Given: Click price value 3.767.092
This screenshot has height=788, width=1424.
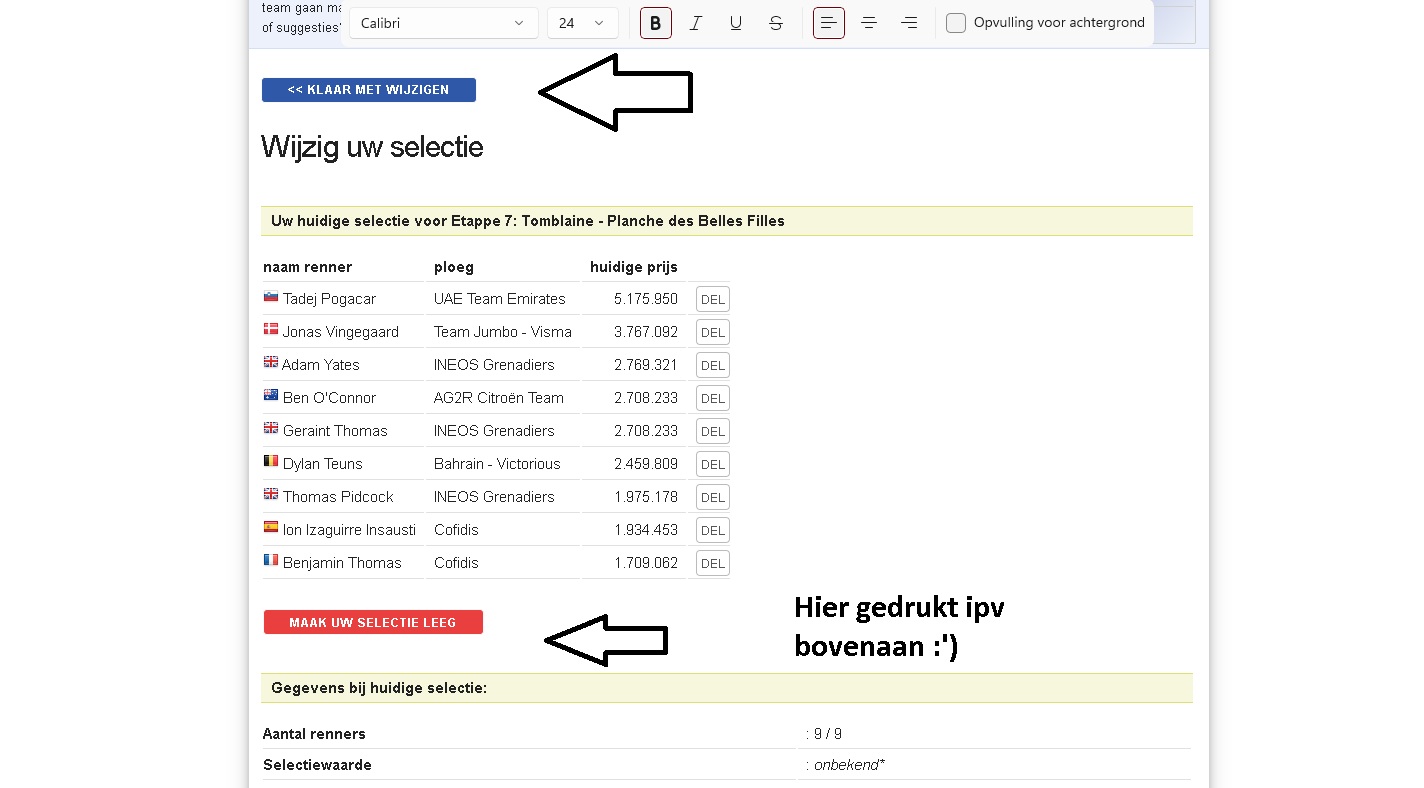Looking at the screenshot, I should point(646,332).
